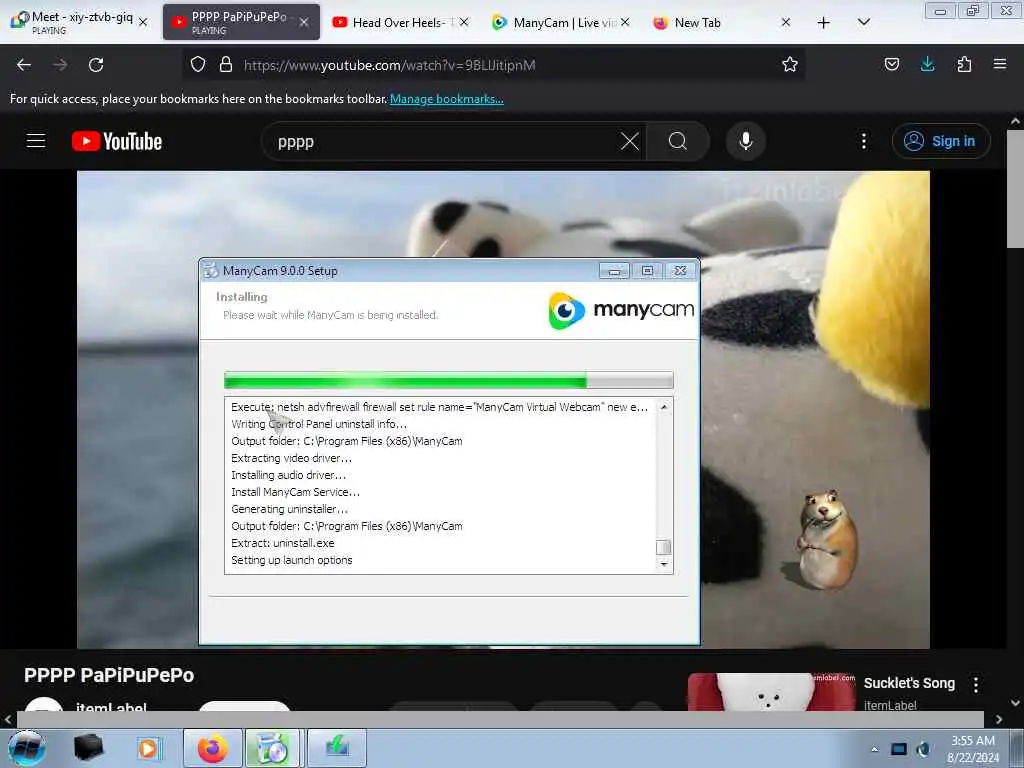Switch to ManyCam installer taskbar icon
Screen dimensions: 1024x768
(272, 748)
